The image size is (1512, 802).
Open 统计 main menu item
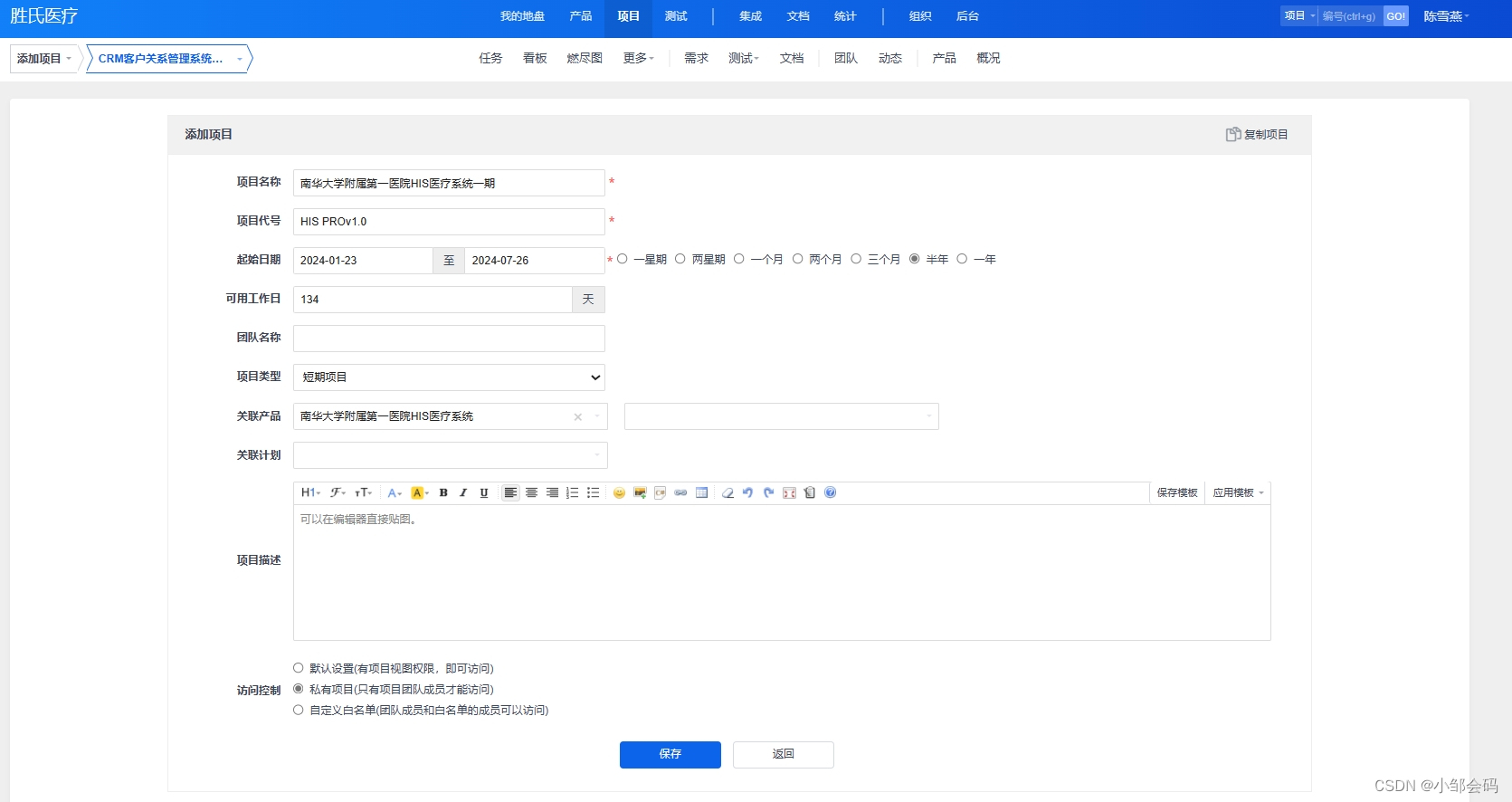point(845,16)
